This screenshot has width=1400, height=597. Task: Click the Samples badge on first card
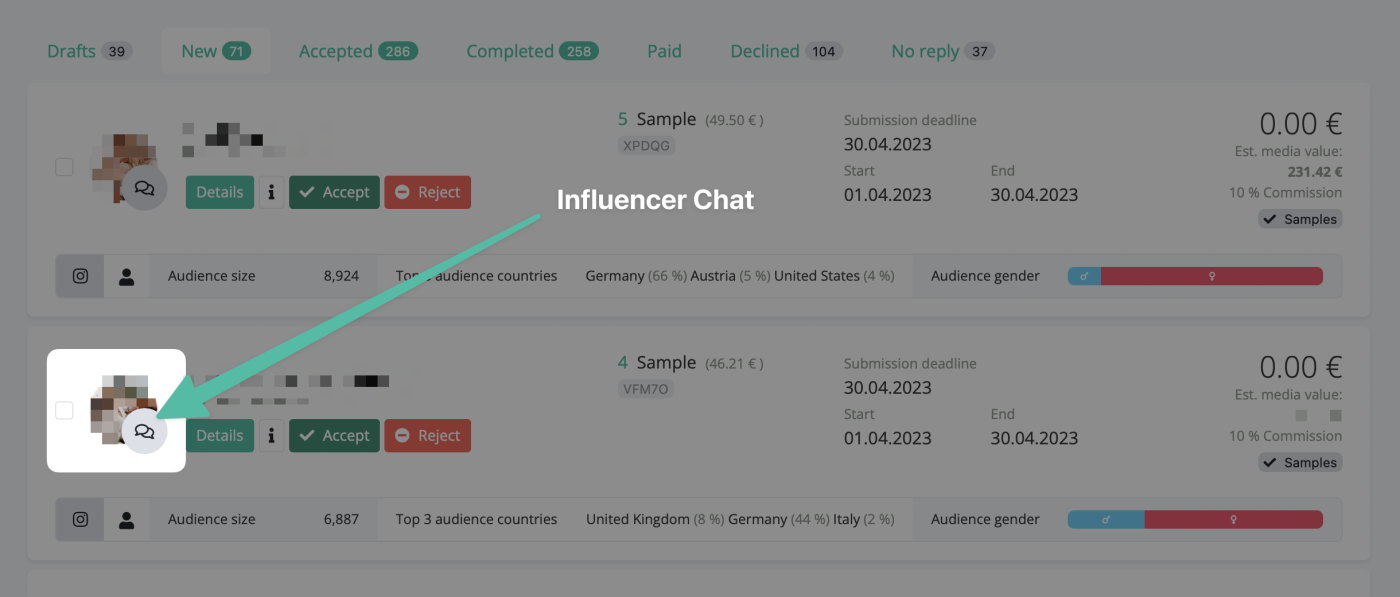[1300, 219]
